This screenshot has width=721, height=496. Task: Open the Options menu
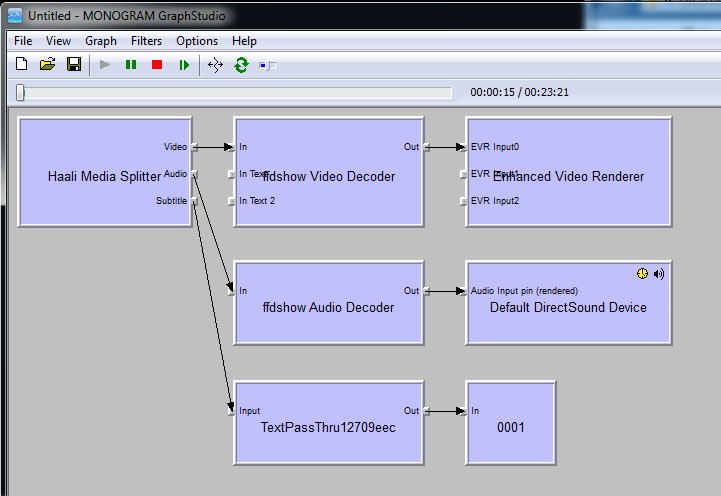coord(197,41)
